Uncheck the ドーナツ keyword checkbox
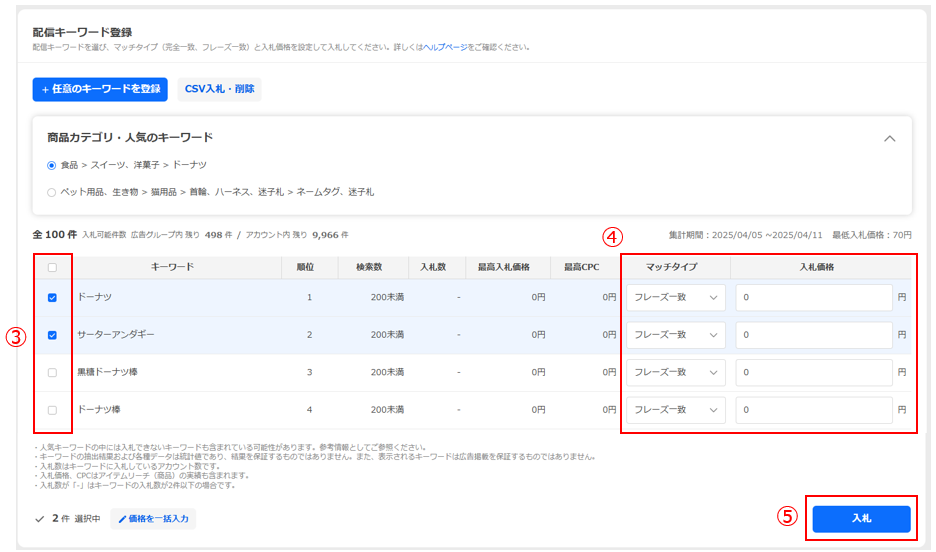 [x=52, y=298]
